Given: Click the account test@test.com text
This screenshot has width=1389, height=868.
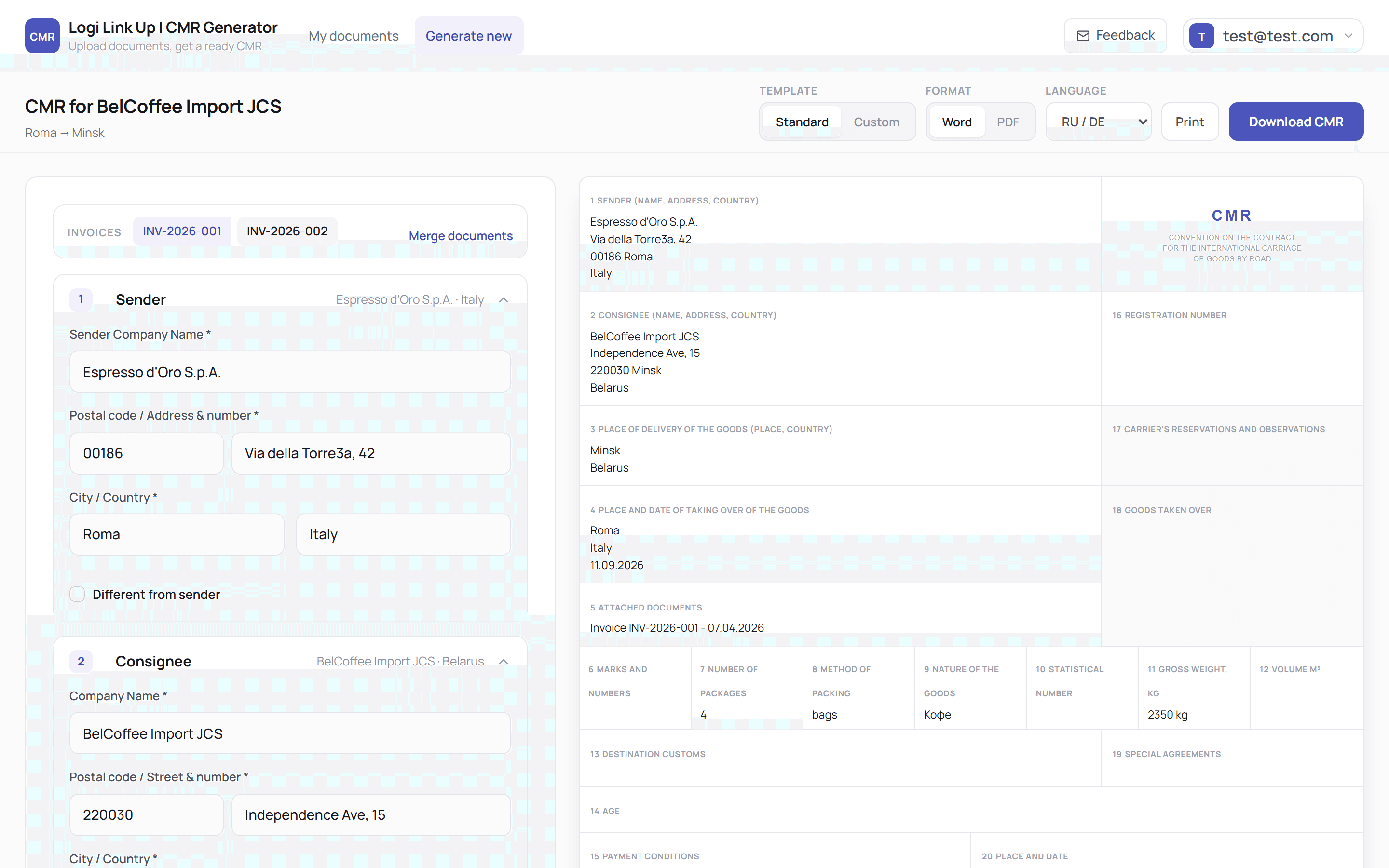Looking at the screenshot, I should pos(1278,36).
